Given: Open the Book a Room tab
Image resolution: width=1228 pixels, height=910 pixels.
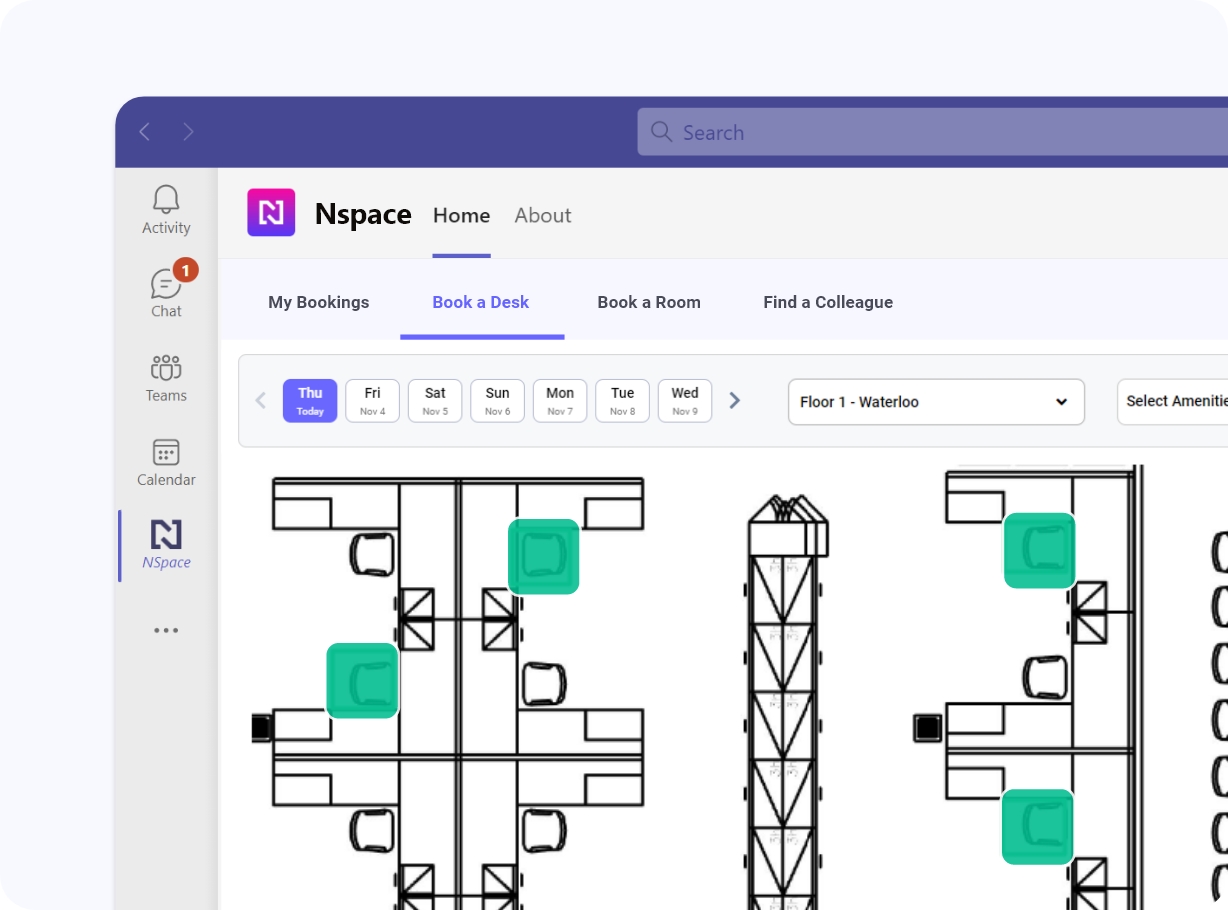Looking at the screenshot, I should [649, 302].
